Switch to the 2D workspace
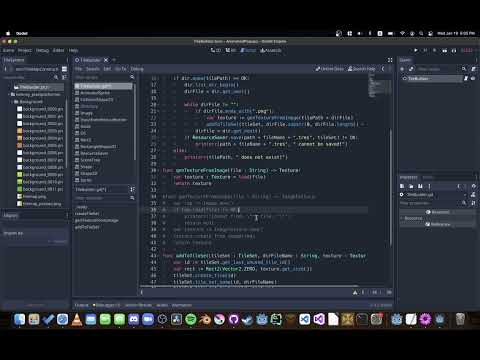The image size is (480, 360). pos(216,50)
